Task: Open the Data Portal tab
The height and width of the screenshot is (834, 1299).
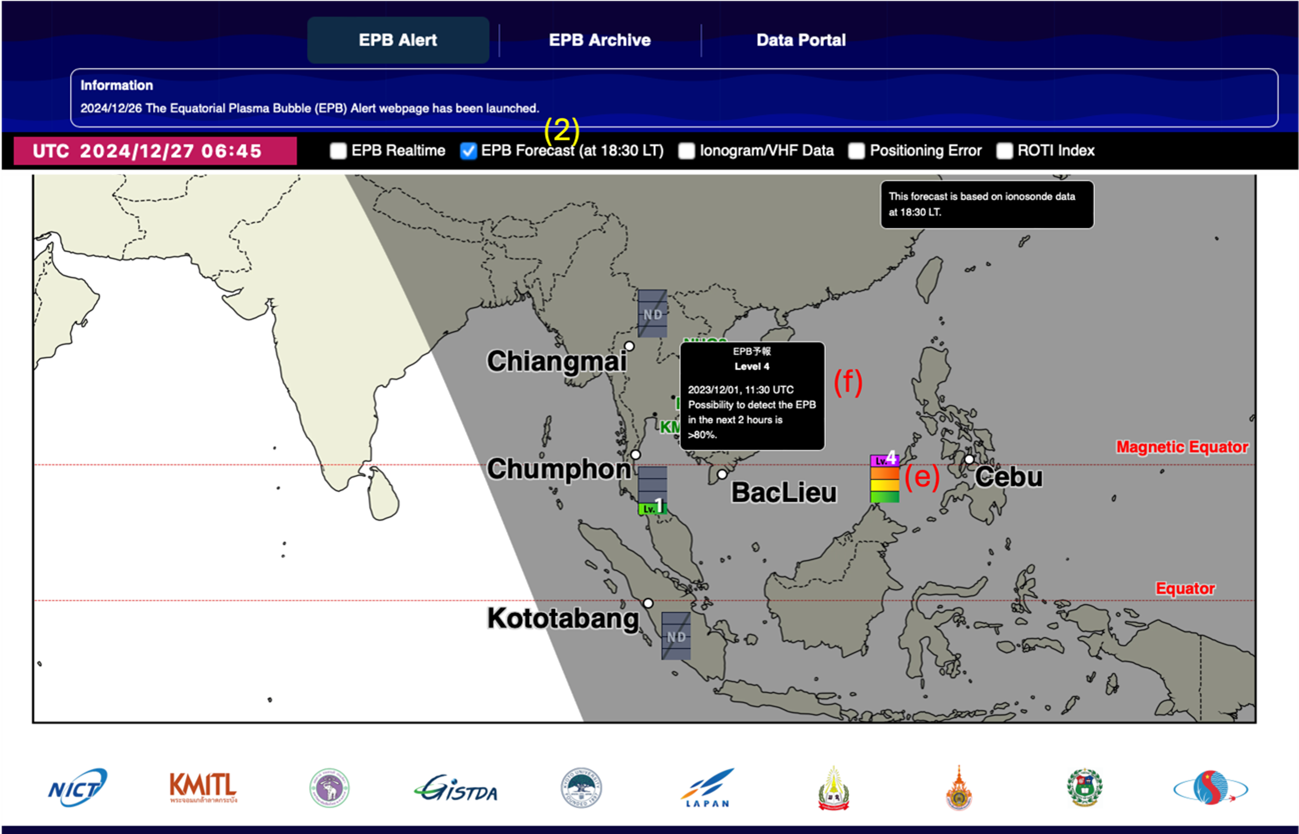Action: [x=801, y=39]
